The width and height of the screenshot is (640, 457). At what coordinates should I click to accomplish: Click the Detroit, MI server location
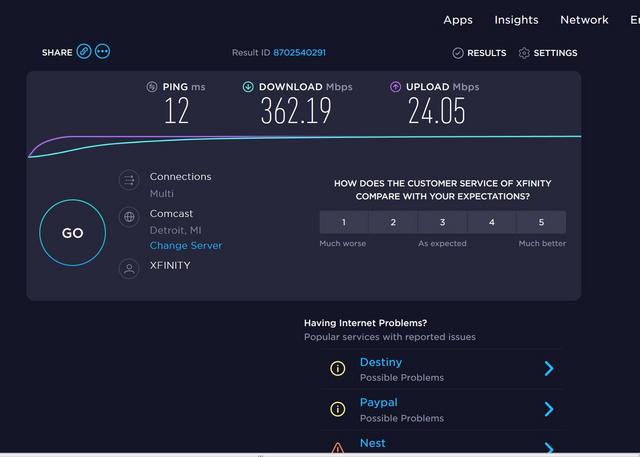tap(176, 231)
